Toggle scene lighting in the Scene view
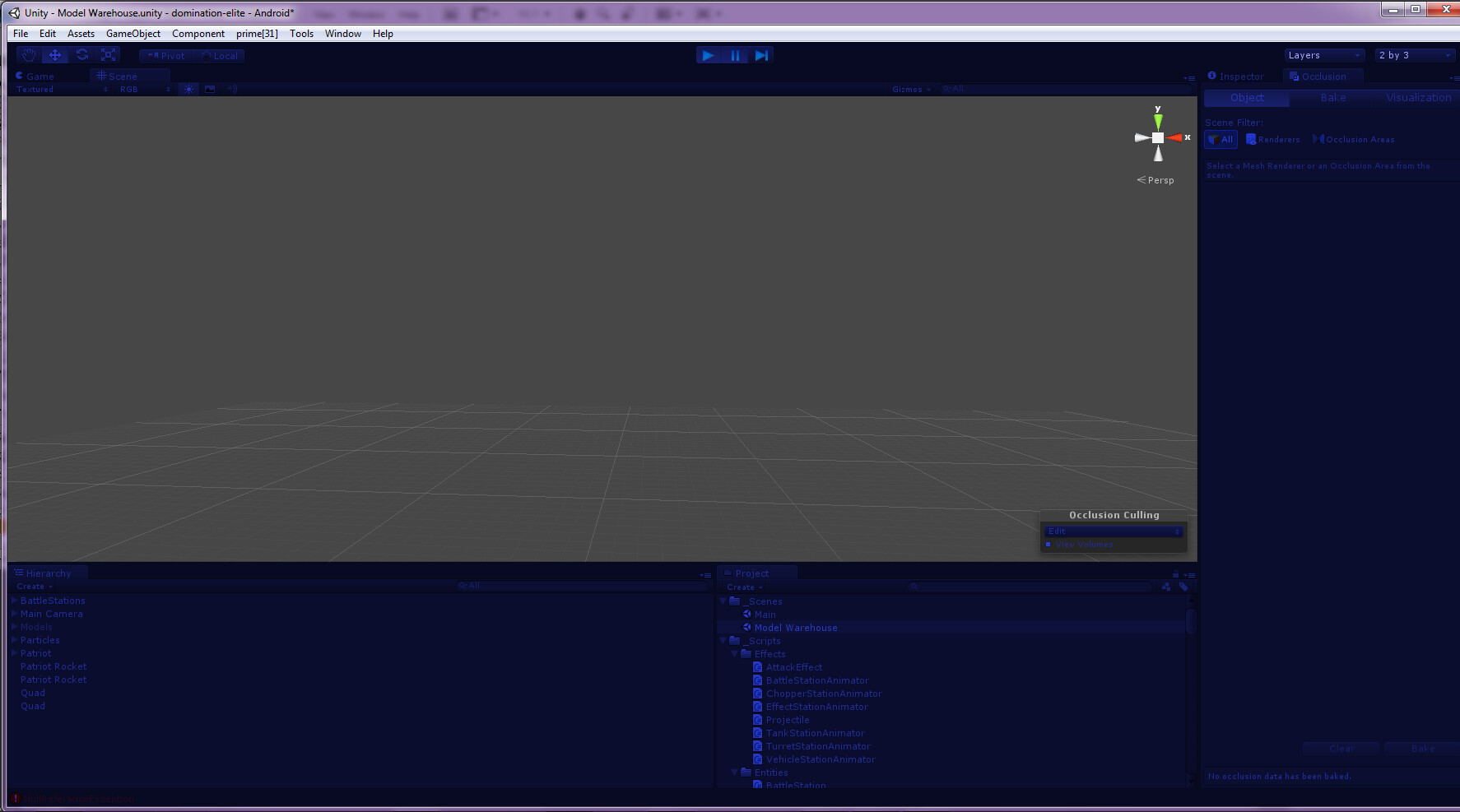This screenshot has height=812, width=1460. point(188,89)
